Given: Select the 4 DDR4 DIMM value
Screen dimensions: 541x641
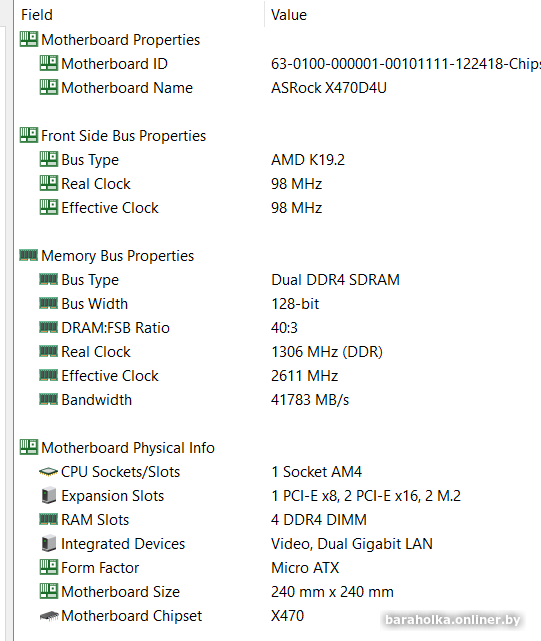Looking at the screenshot, I should (319, 520).
